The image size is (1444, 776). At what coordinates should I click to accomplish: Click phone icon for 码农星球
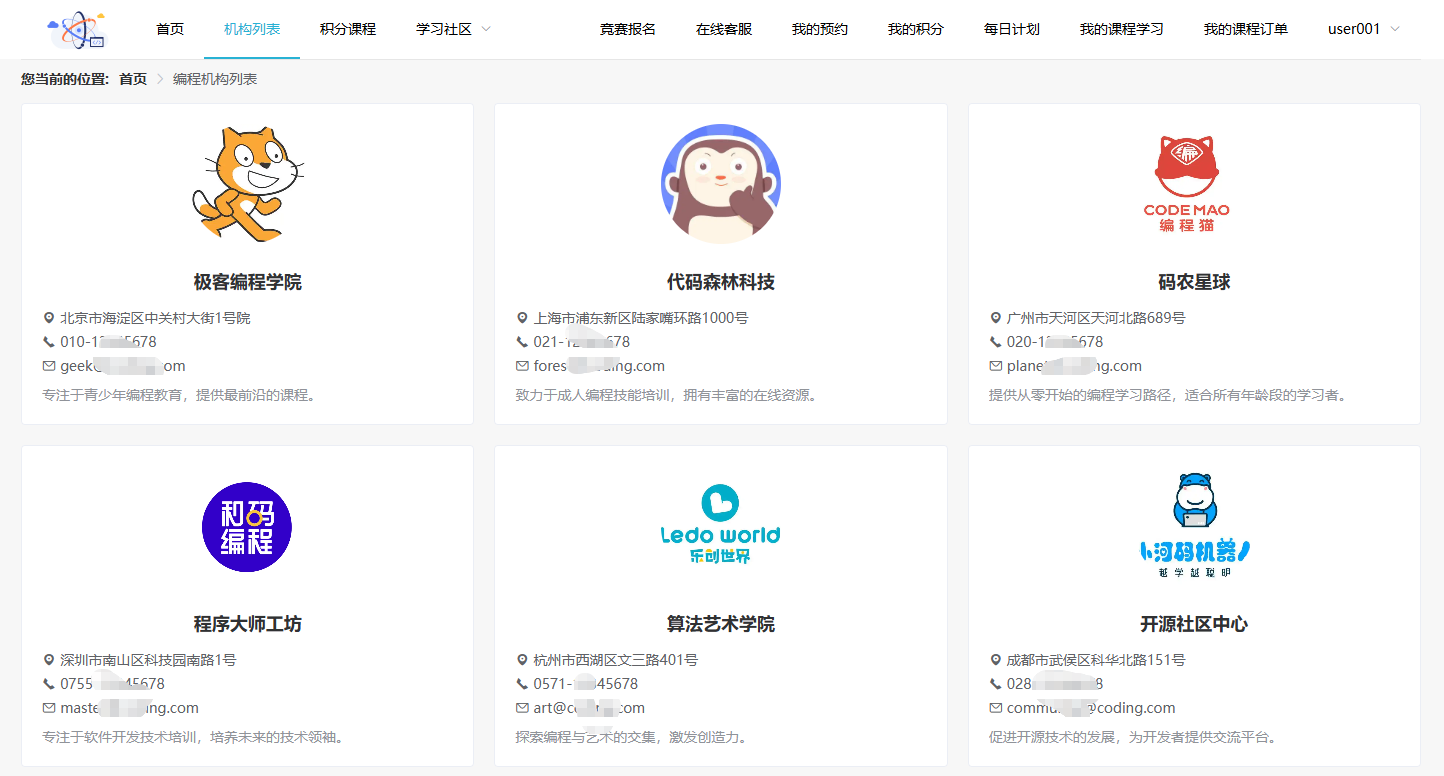[x=996, y=342]
